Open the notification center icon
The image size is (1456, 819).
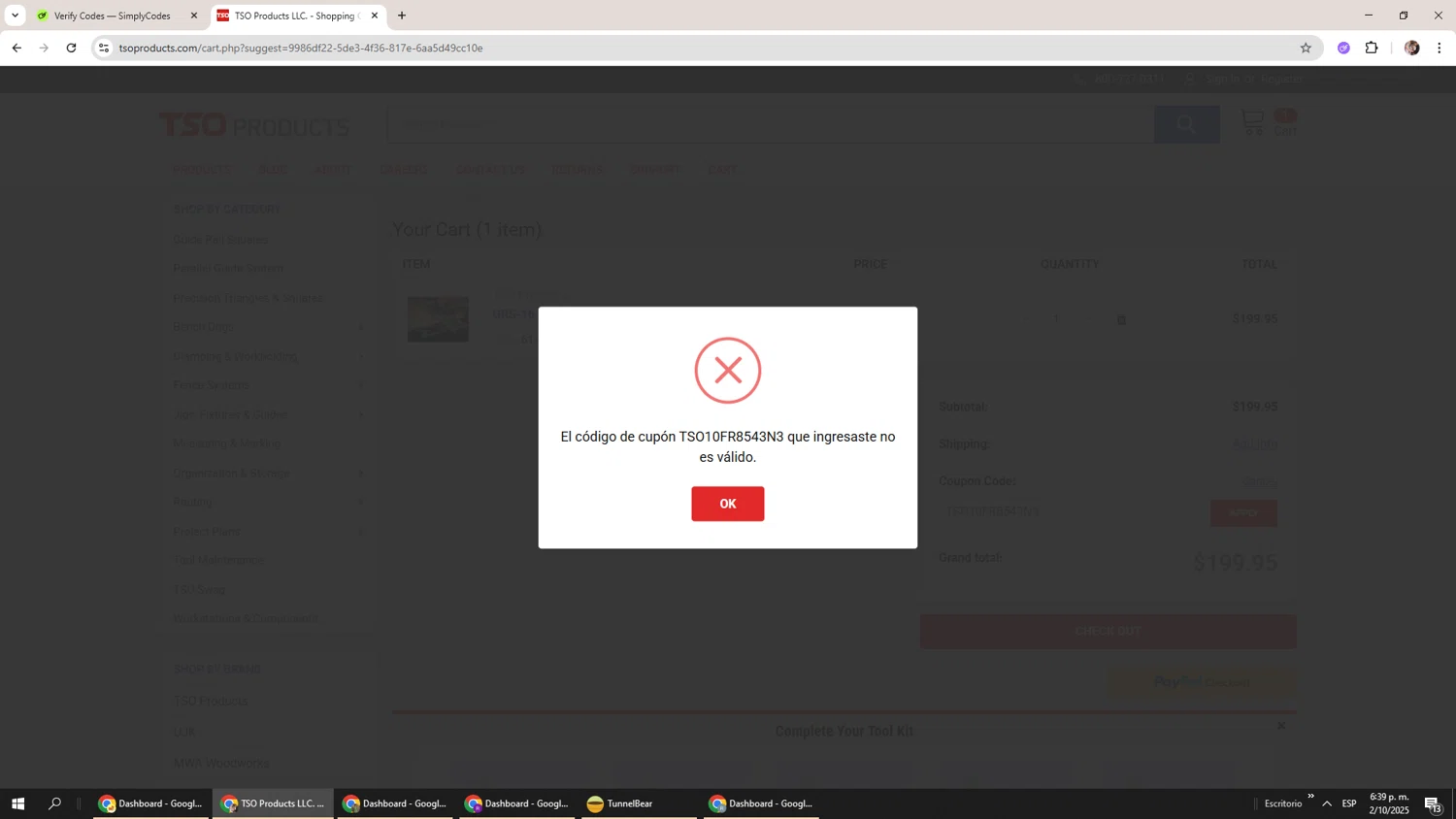1433,803
